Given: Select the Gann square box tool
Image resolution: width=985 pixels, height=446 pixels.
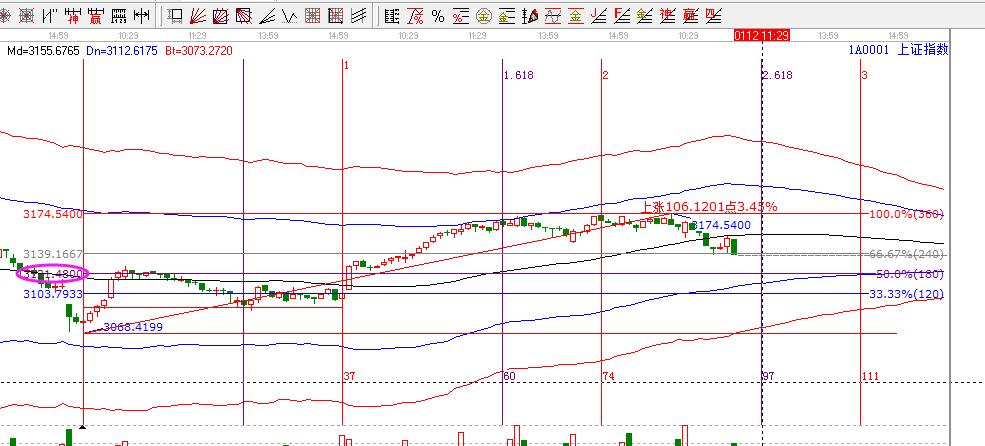Looking at the screenshot, I should click(x=220, y=15).
